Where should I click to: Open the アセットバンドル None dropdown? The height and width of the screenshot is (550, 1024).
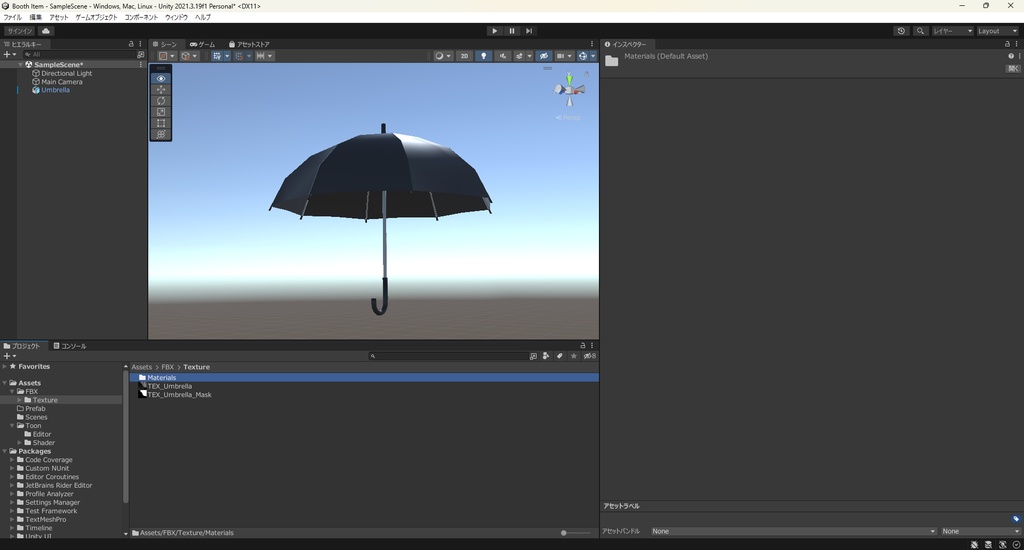point(793,531)
